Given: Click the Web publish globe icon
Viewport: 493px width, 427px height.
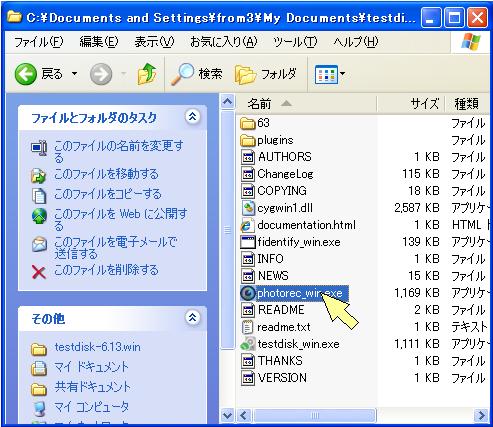Looking at the screenshot, I should point(39,216).
